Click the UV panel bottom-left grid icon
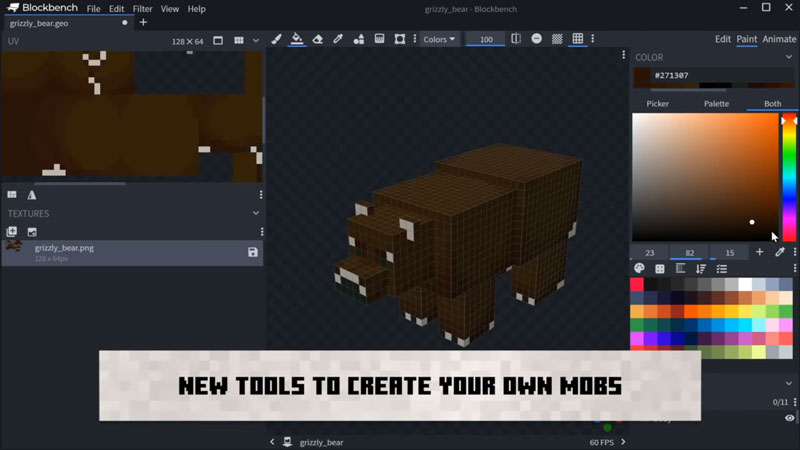 (x=12, y=194)
